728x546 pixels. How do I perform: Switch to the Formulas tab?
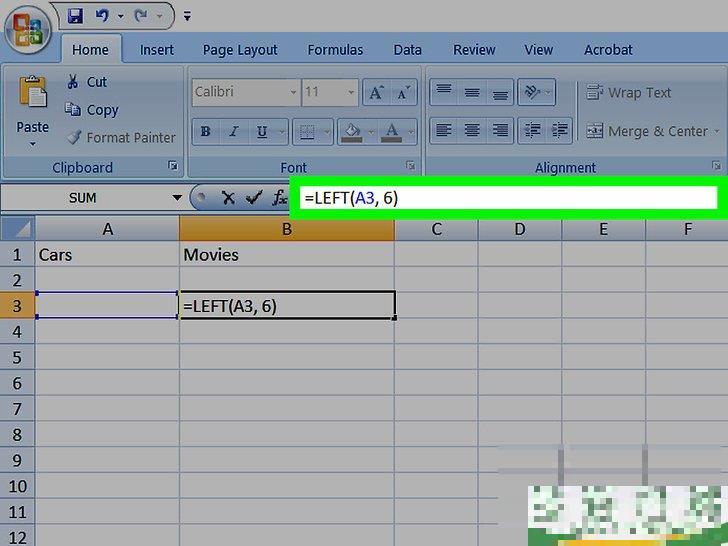(x=335, y=49)
